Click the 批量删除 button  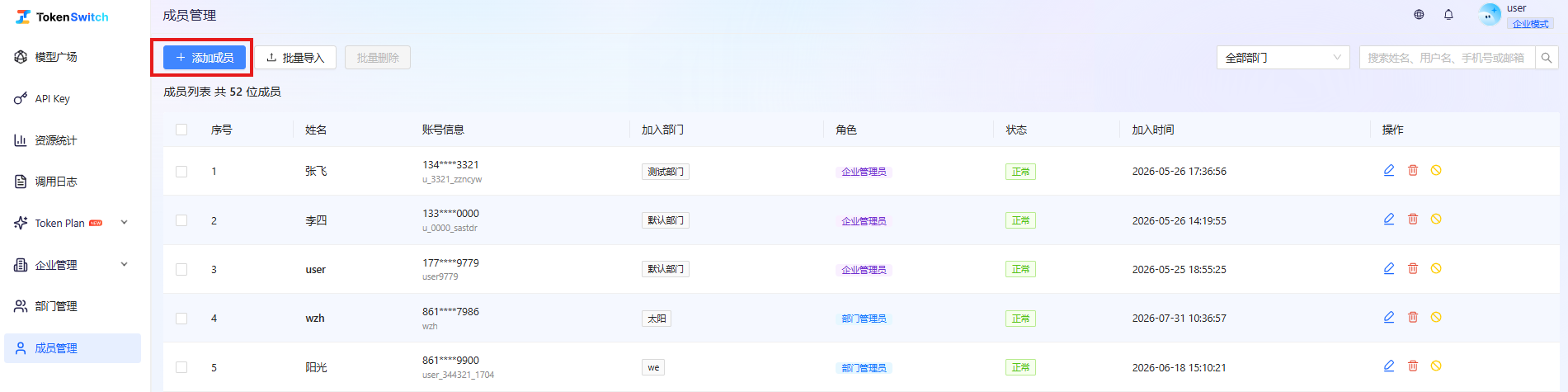click(x=378, y=58)
